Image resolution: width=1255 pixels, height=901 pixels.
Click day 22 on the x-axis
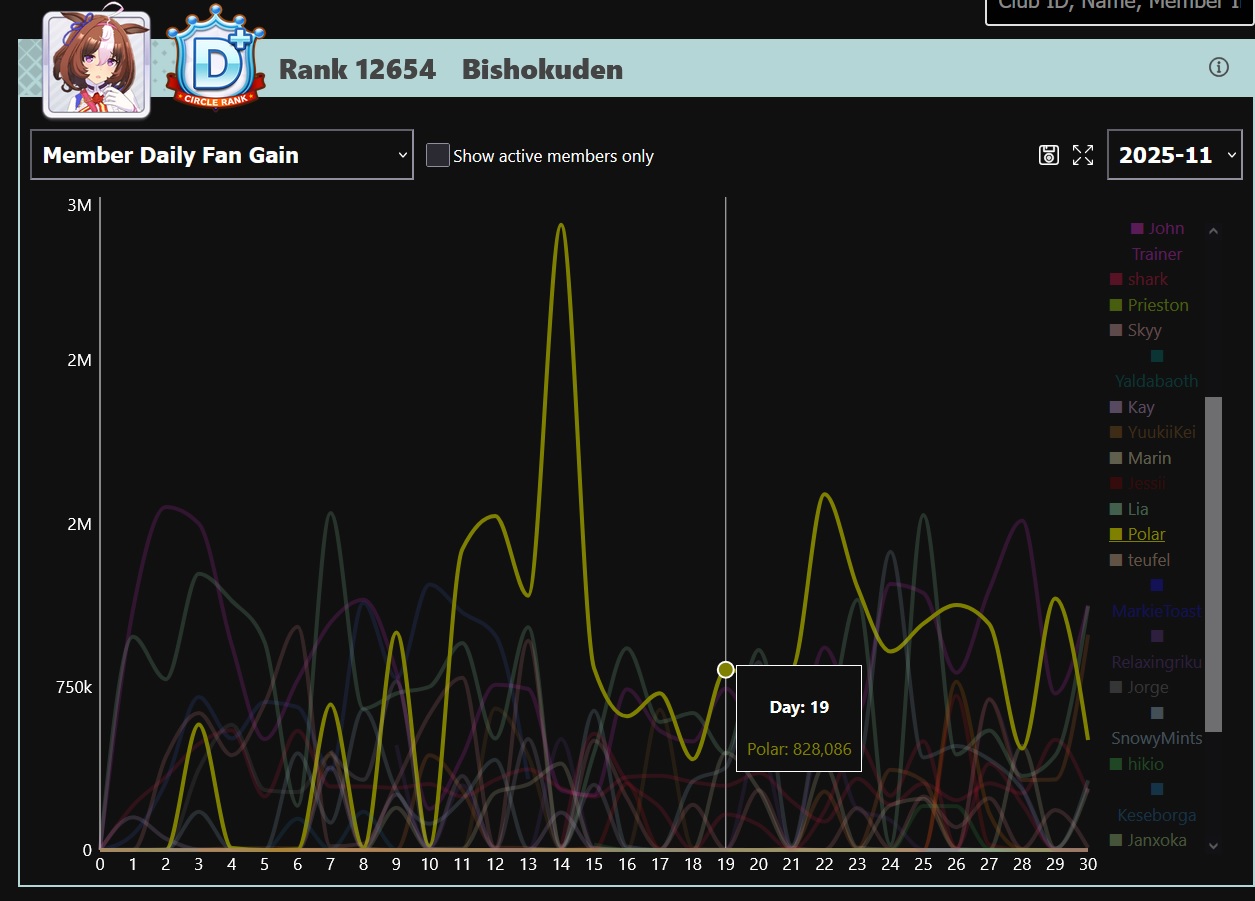(x=824, y=864)
